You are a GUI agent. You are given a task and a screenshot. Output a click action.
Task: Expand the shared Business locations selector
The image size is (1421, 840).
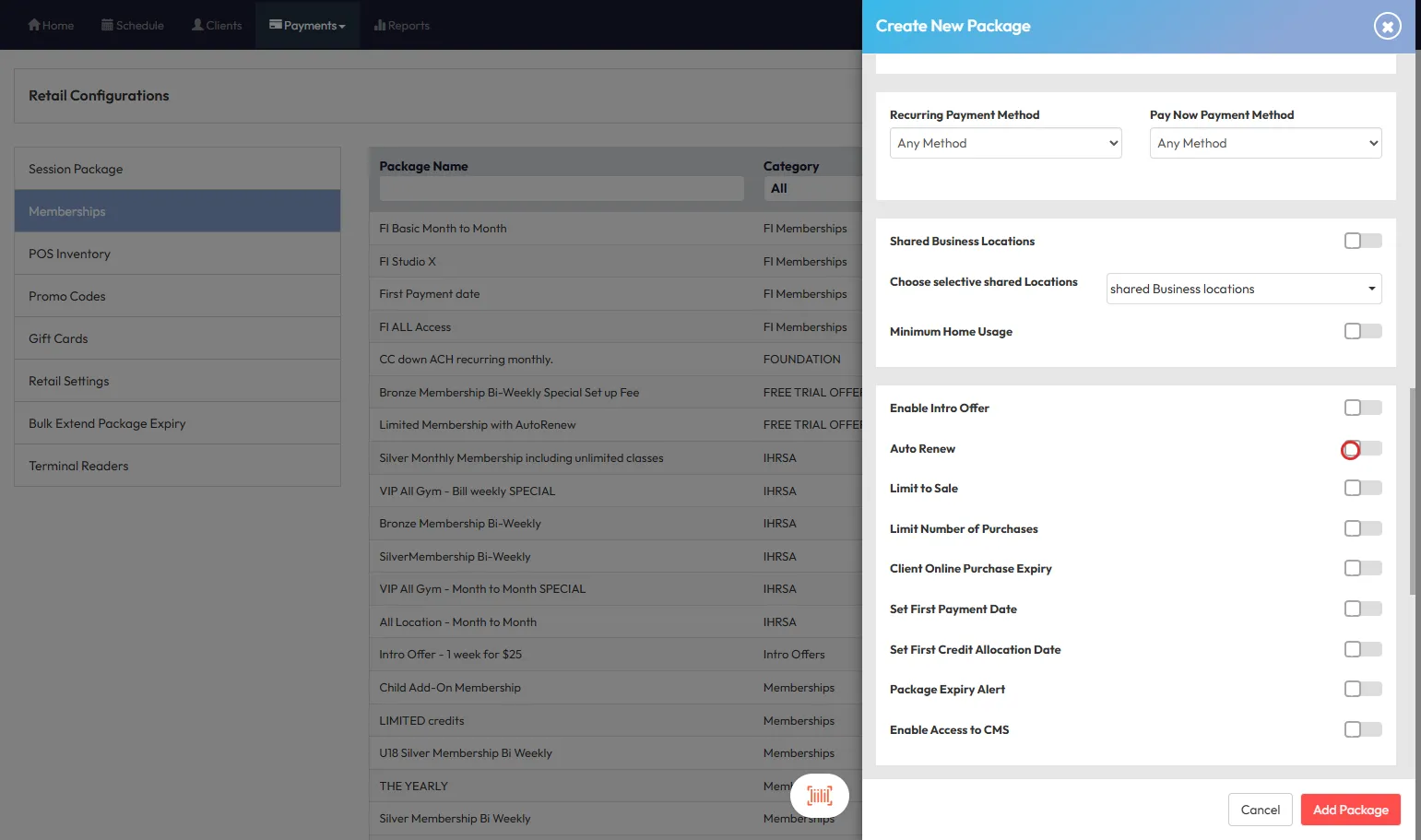(x=1243, y=289)
